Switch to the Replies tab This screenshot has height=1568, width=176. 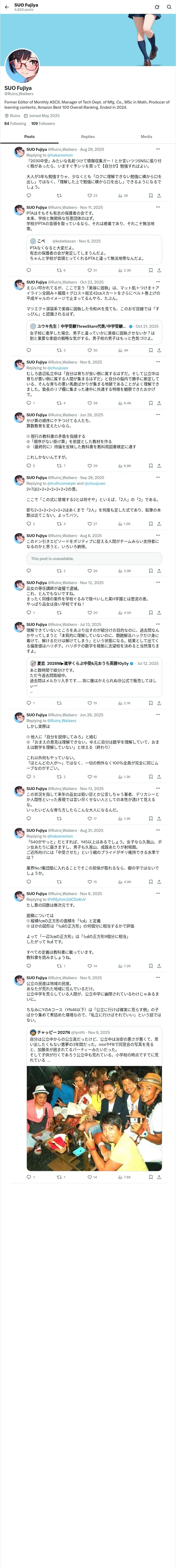tap(88, 137)
